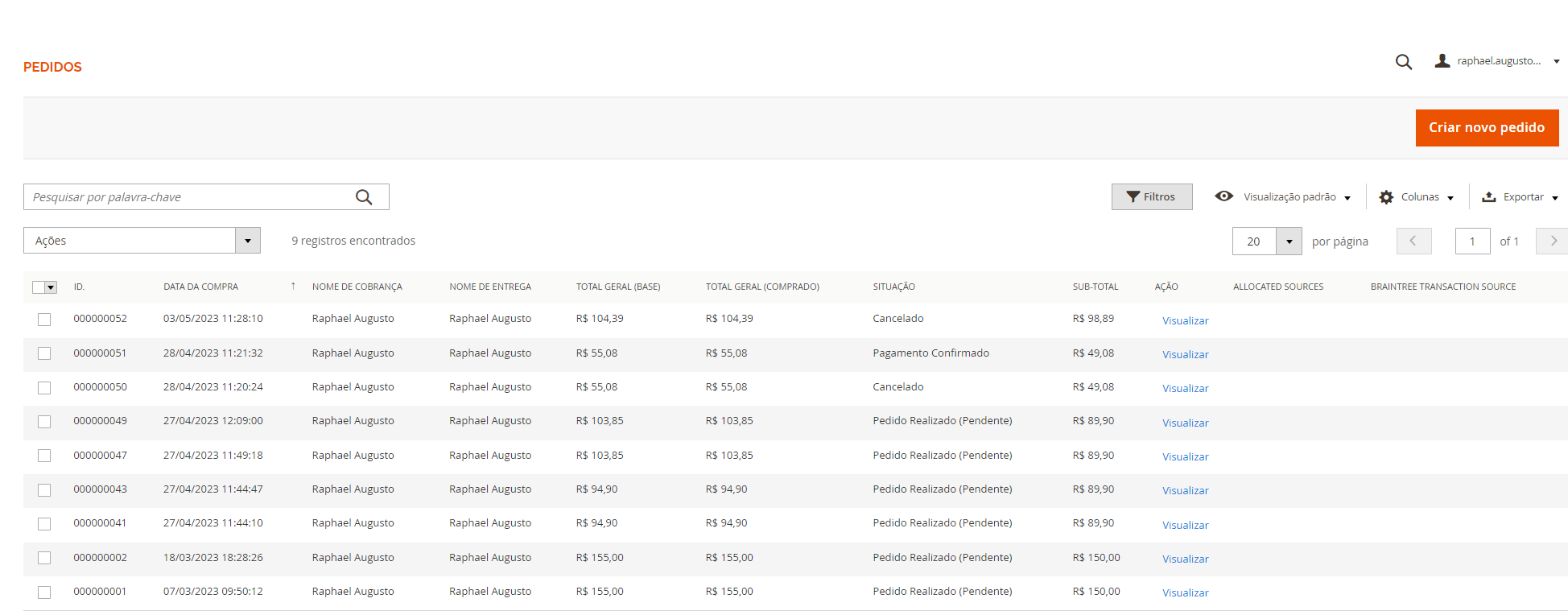Screen dimensions: 1568x615
Task: Open Visualizar link for order 000000051
Action: pyautogui.click(x=1185, y=355)
